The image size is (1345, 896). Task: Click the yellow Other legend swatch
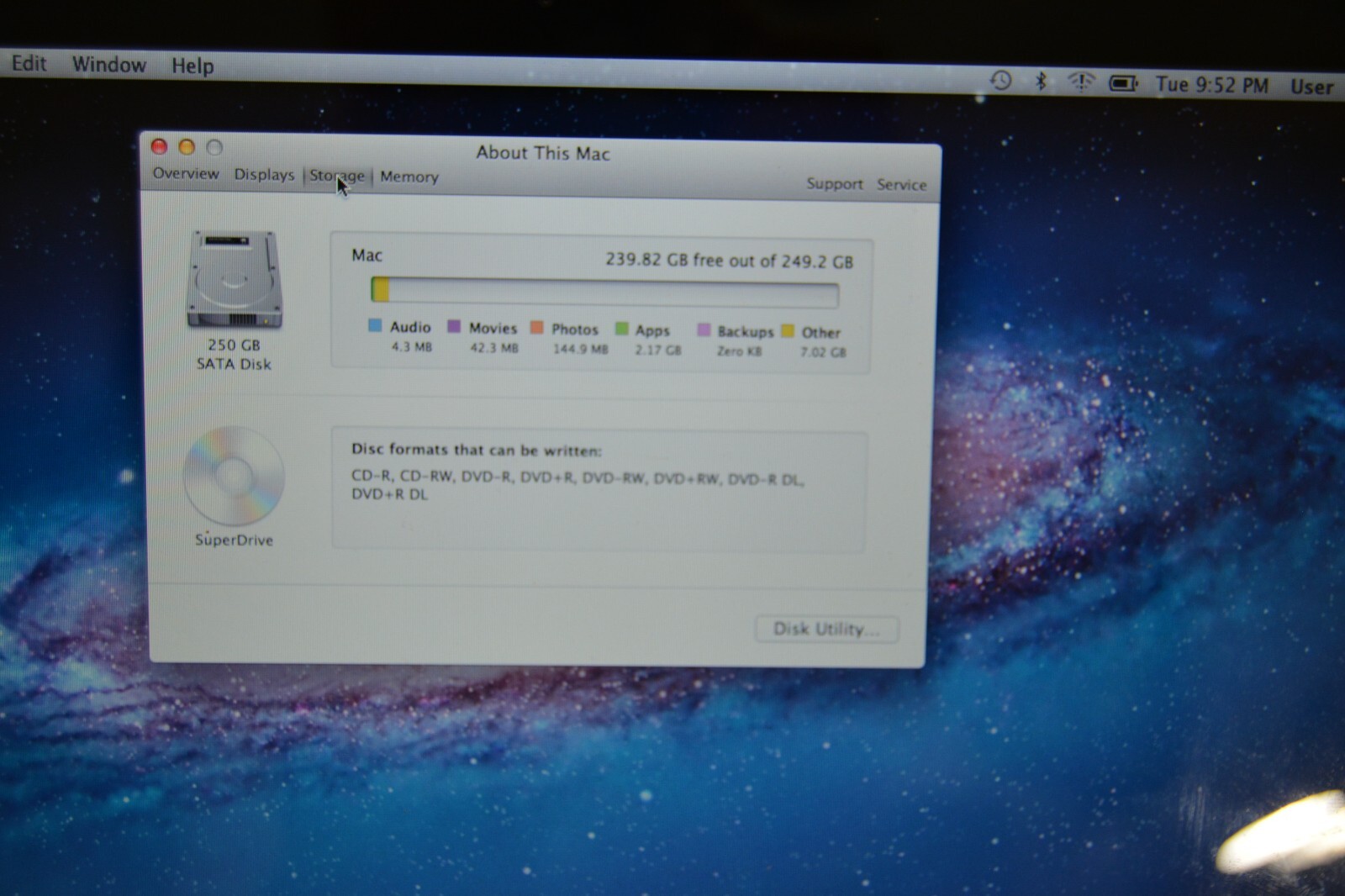[x=787, y=330]
